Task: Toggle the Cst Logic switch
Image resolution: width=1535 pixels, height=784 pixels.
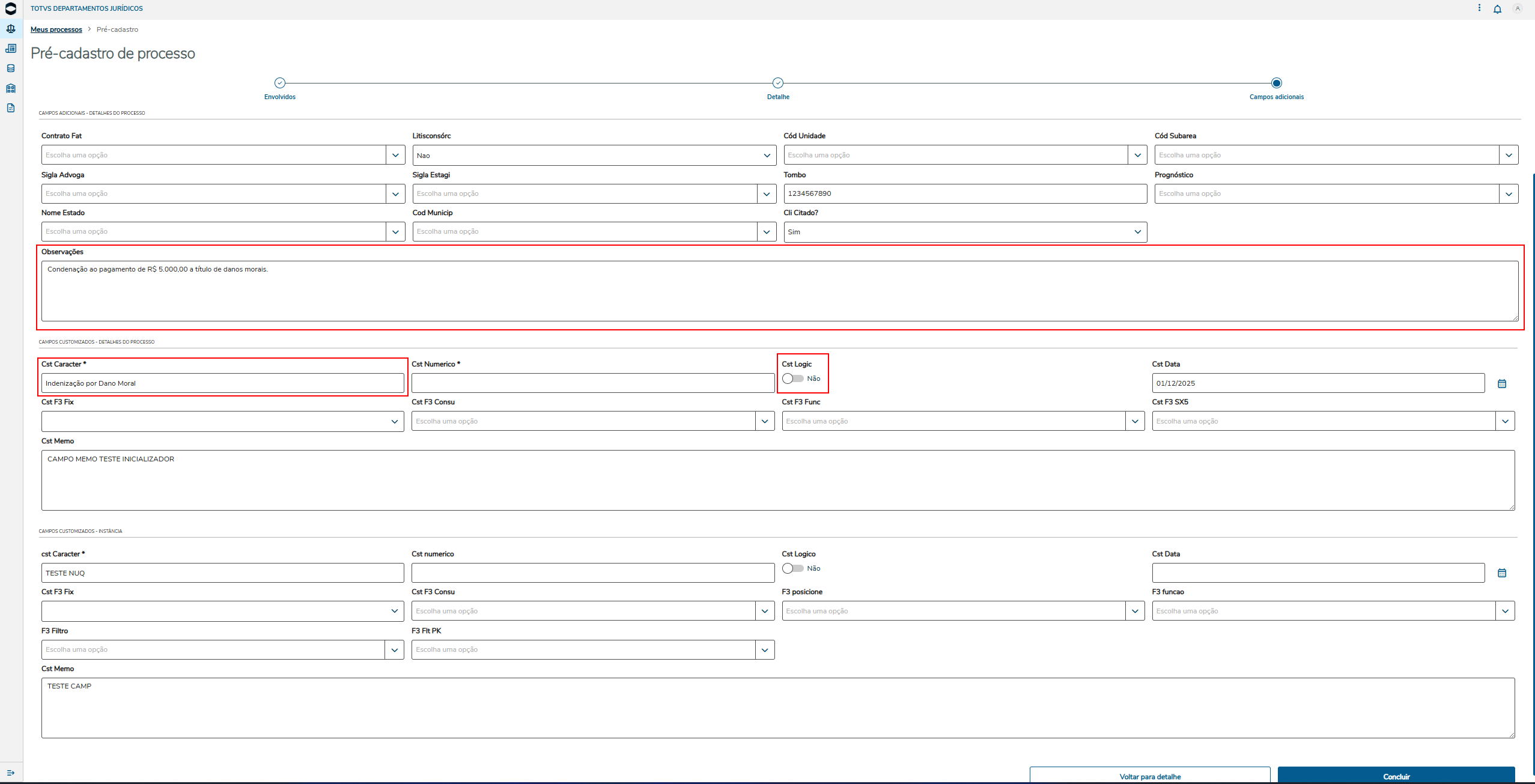Action: click(x=792, y=378)
